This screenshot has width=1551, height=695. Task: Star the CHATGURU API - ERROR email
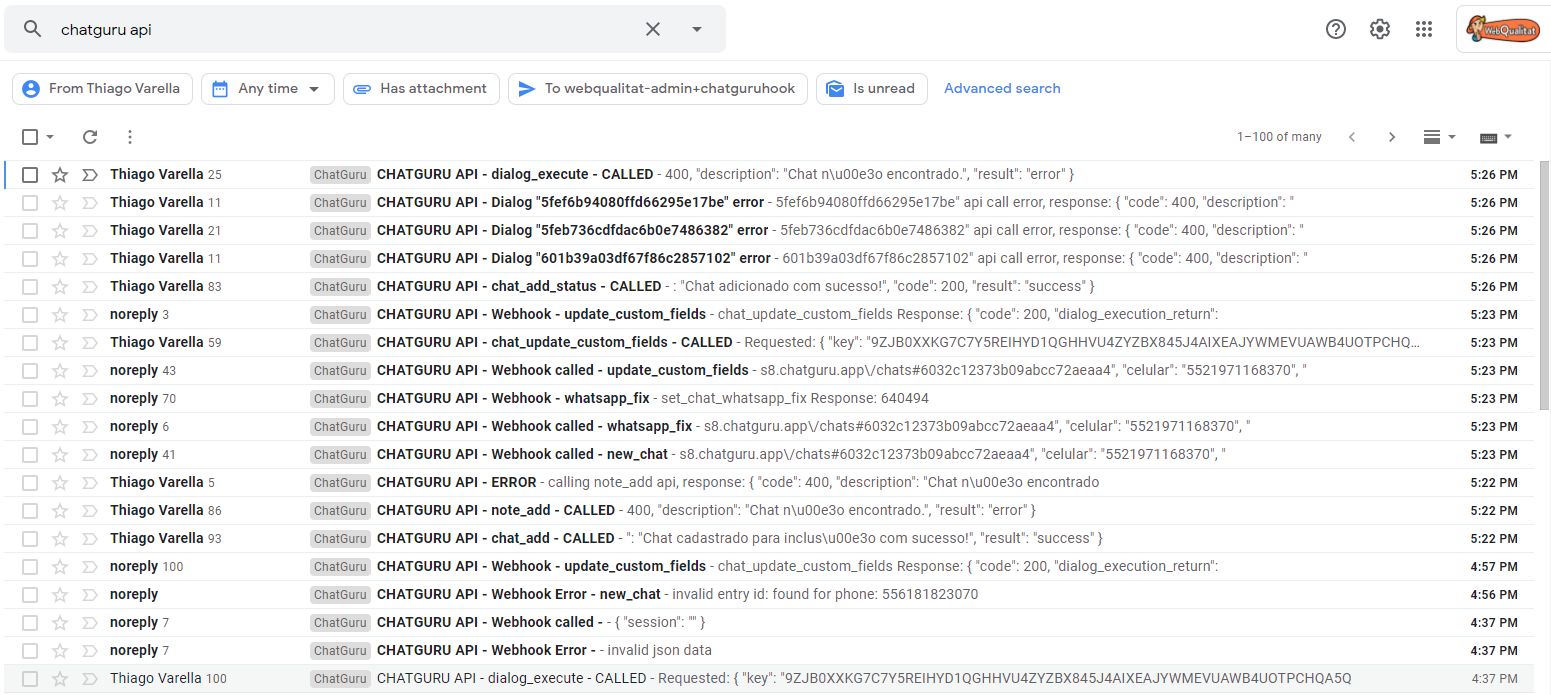(x=60, y=483)
